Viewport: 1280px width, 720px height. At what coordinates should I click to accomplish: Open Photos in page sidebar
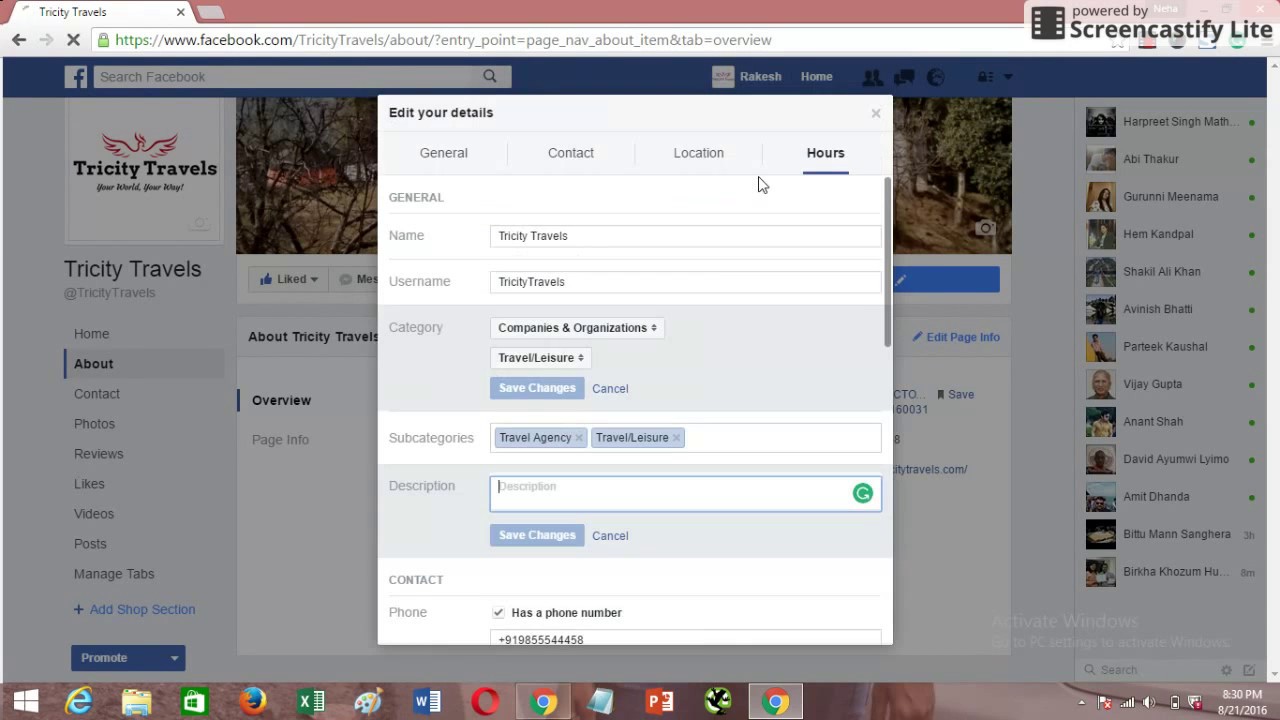[x=94, y=424]
